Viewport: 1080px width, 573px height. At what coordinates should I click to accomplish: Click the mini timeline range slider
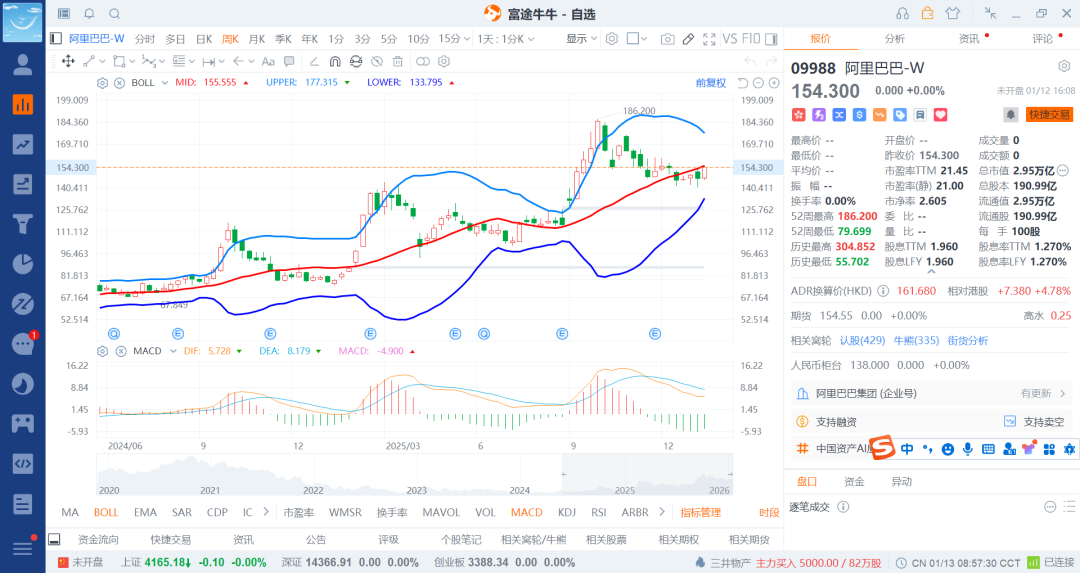pos(647,474)
